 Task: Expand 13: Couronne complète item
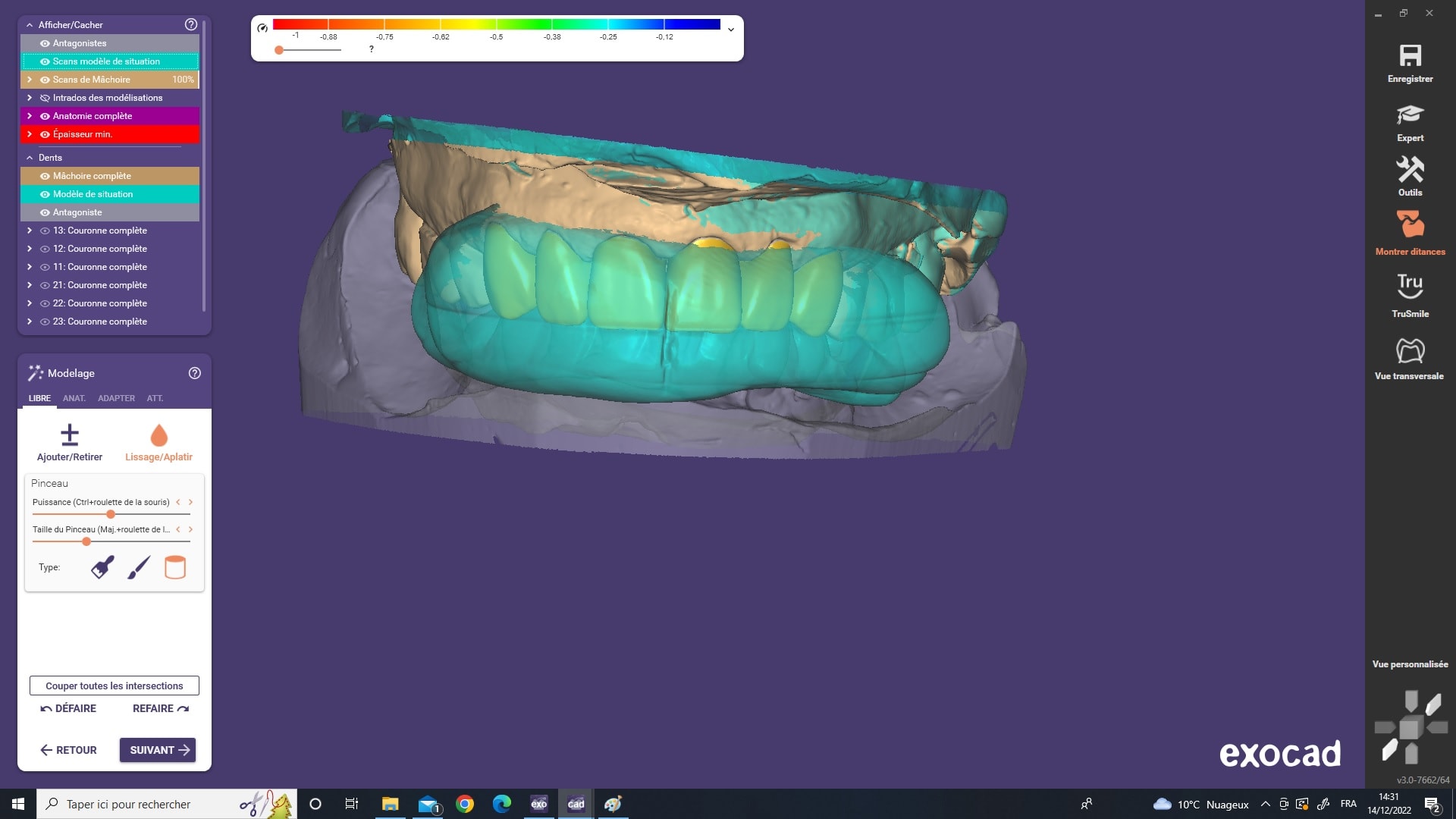(x=30, y=231)
